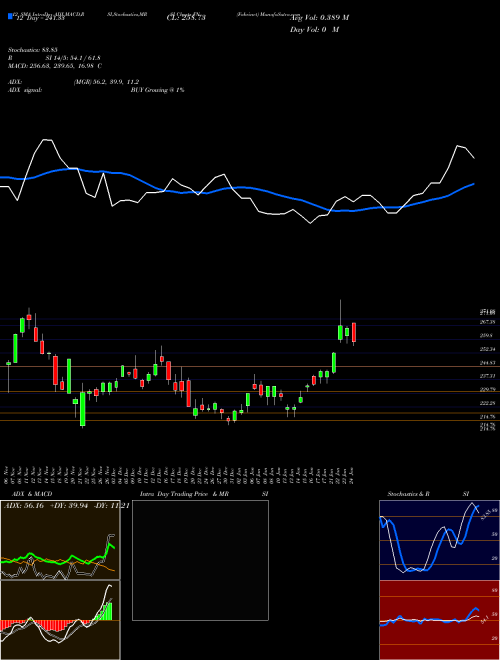This screenshot has height=660, width=500.
Task: Click the 259.8 price axis label
Action: tap(486, 335)
